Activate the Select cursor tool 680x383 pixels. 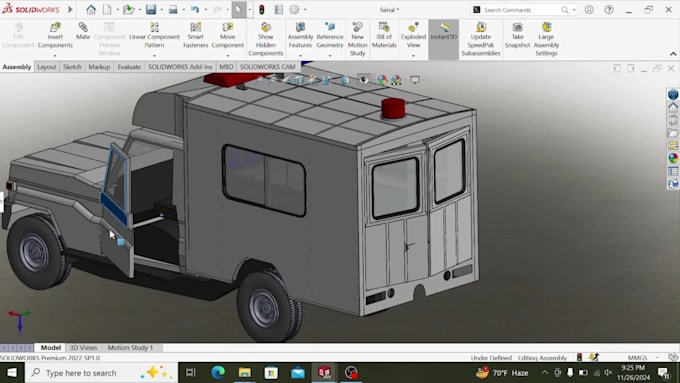239,9
